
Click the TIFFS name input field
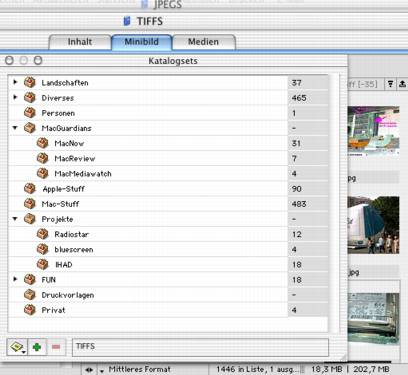(x=200, y=347)
